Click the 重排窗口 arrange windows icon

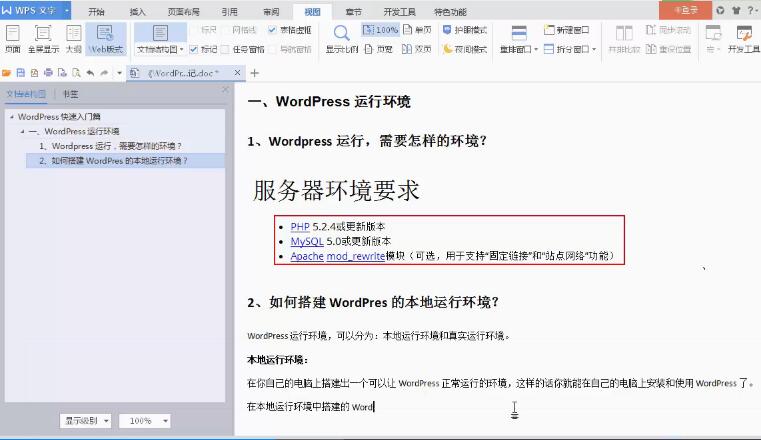[x=519, y=33]
